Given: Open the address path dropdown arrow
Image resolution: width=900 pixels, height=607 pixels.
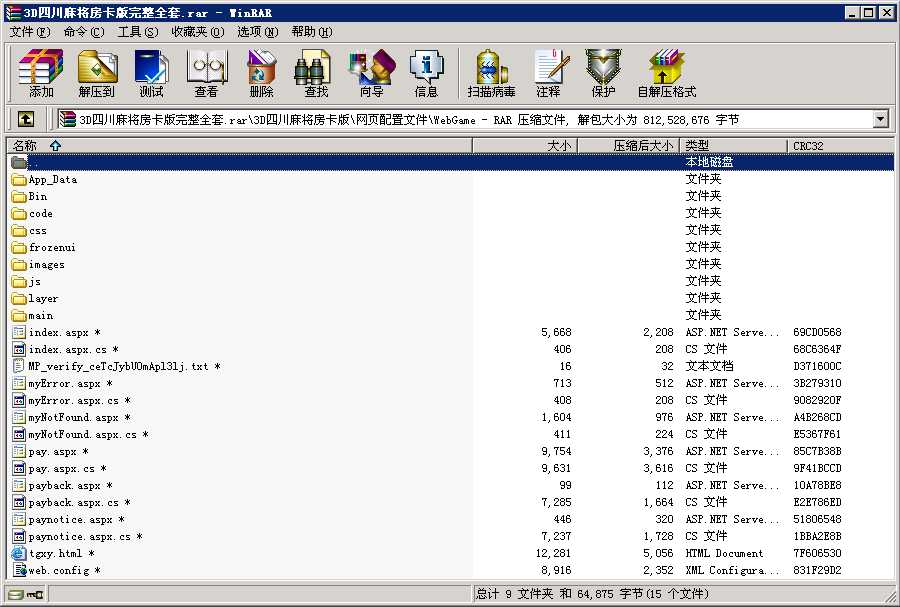Looking at the screenshot, I should 880,119.
